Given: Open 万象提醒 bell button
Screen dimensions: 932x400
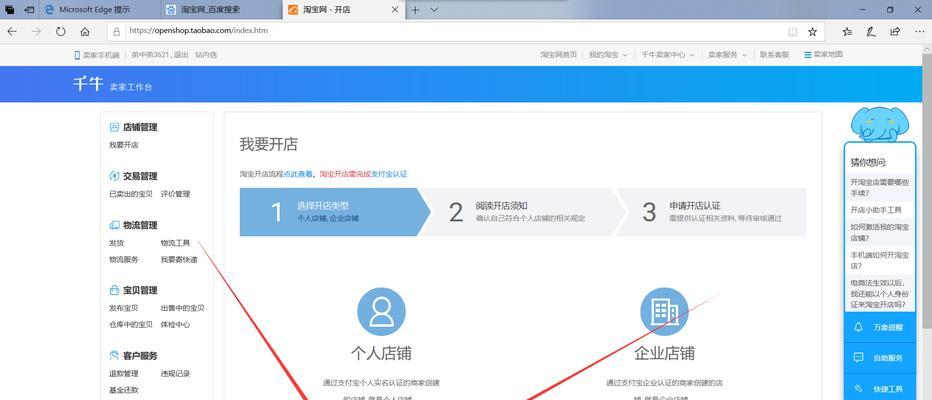Looking at the screenshot, I should 880,327.
